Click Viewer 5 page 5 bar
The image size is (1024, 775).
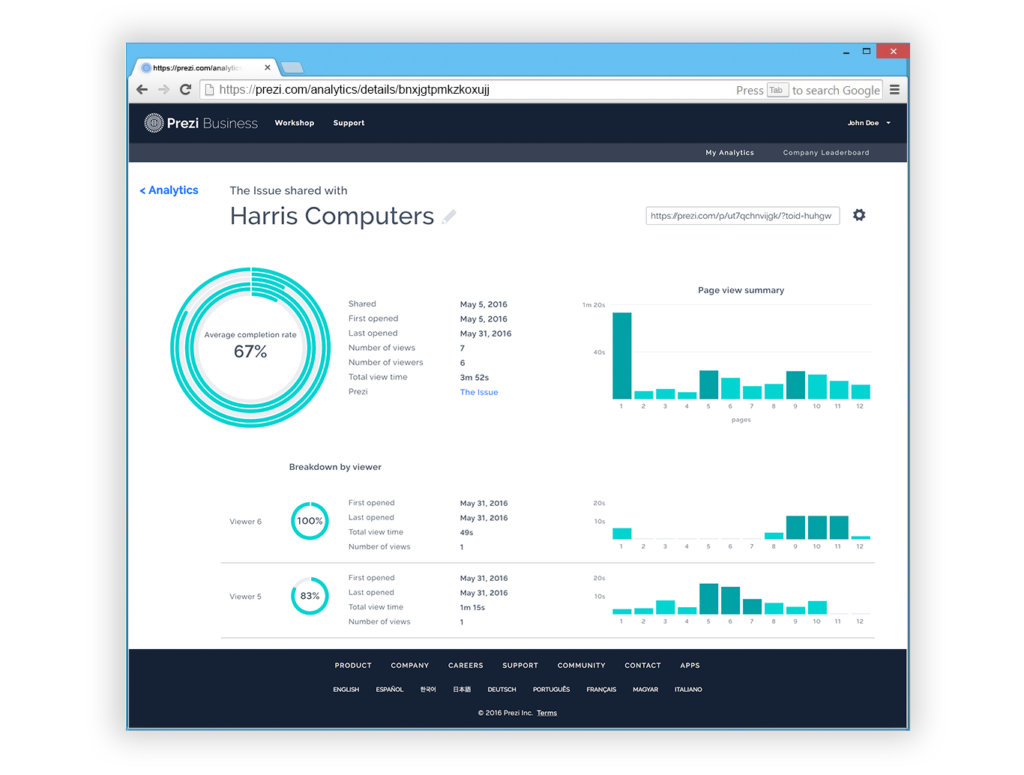[709, 599]
